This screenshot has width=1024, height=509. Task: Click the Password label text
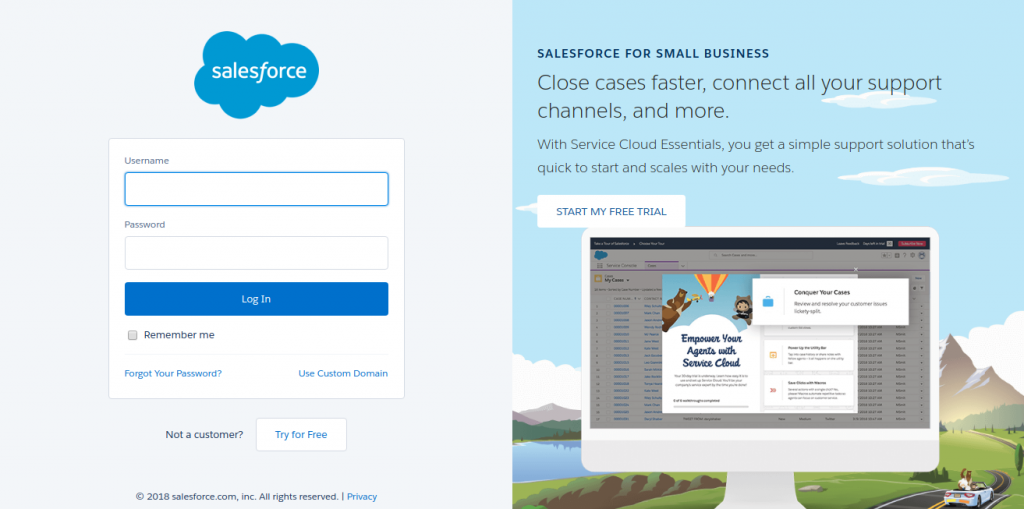[145, 225]
